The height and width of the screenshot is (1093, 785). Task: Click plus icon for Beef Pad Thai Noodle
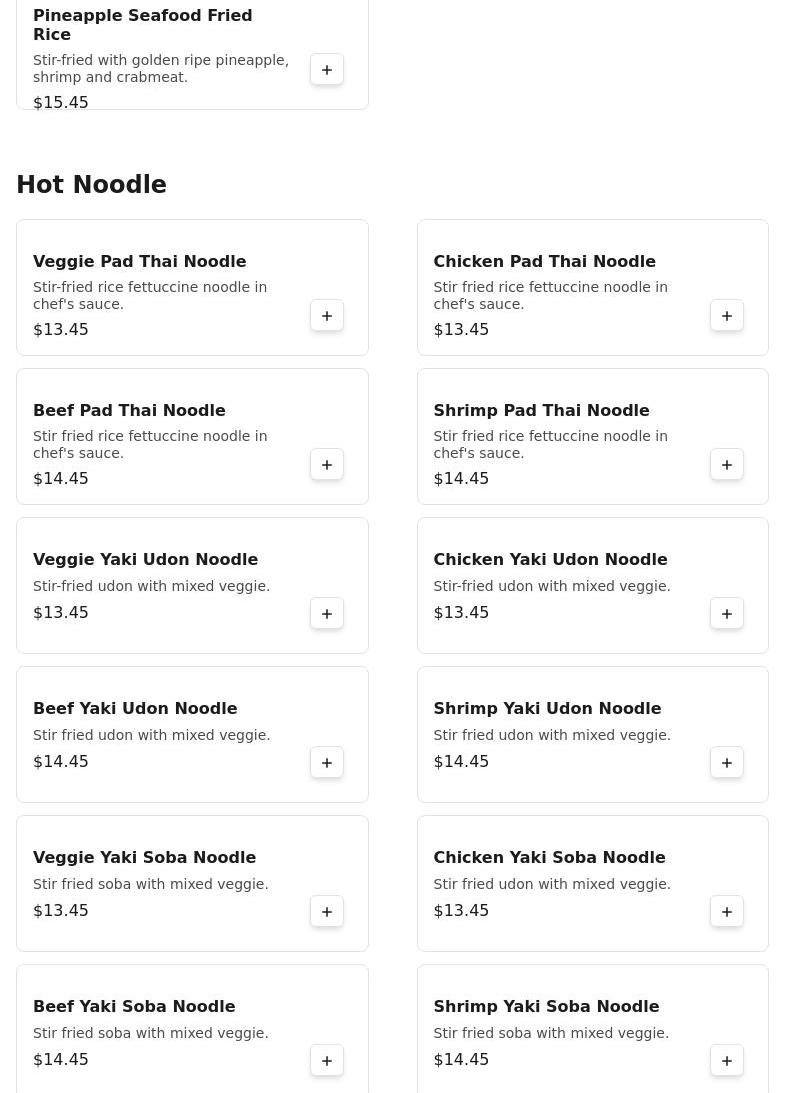(x=326, y=465)
